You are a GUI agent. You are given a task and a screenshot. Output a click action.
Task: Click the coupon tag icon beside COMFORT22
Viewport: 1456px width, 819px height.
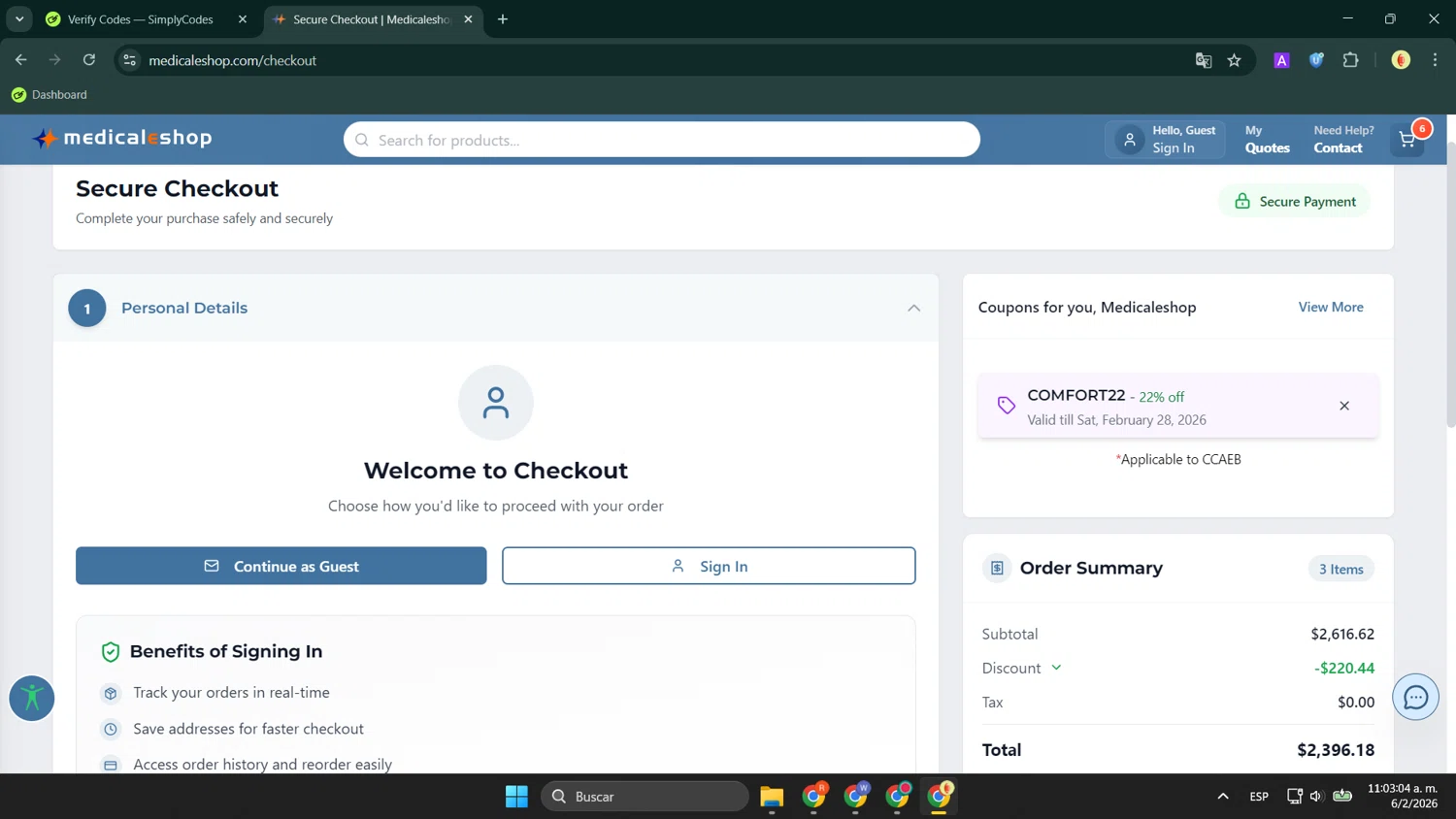(x=1007, y=406)
